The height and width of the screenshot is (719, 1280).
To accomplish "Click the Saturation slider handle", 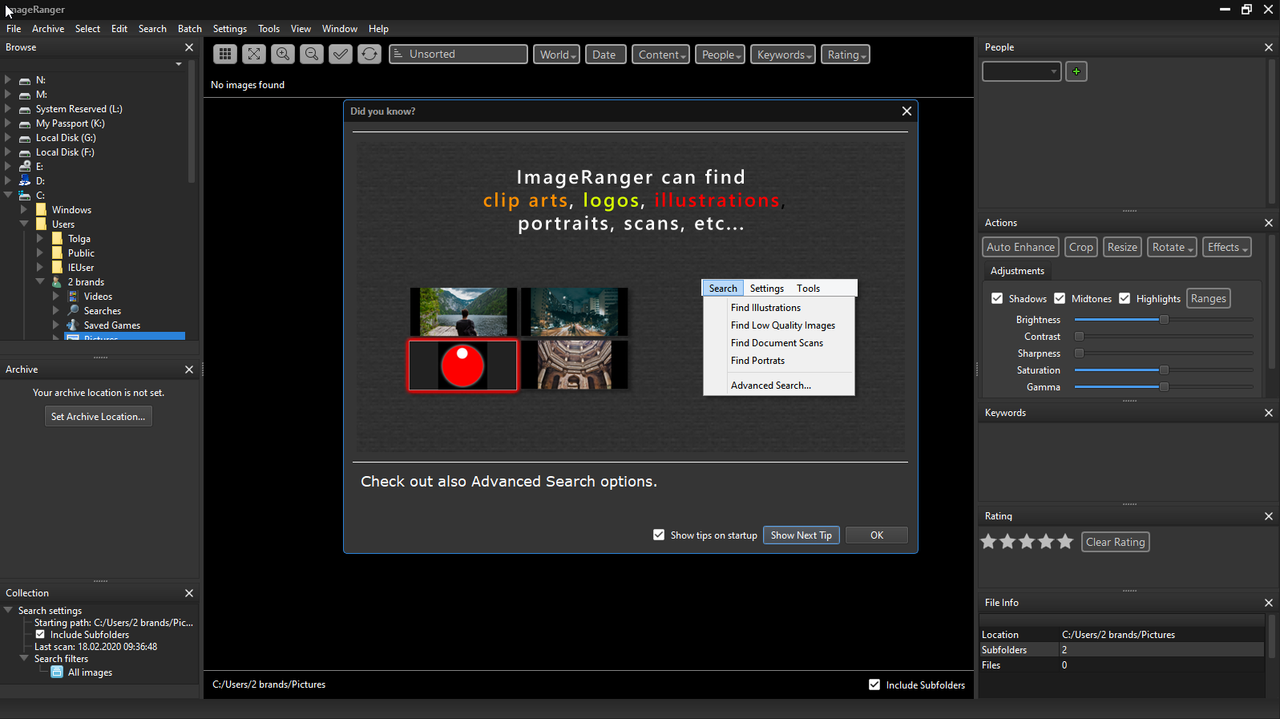I will [x=1164, y=370].
